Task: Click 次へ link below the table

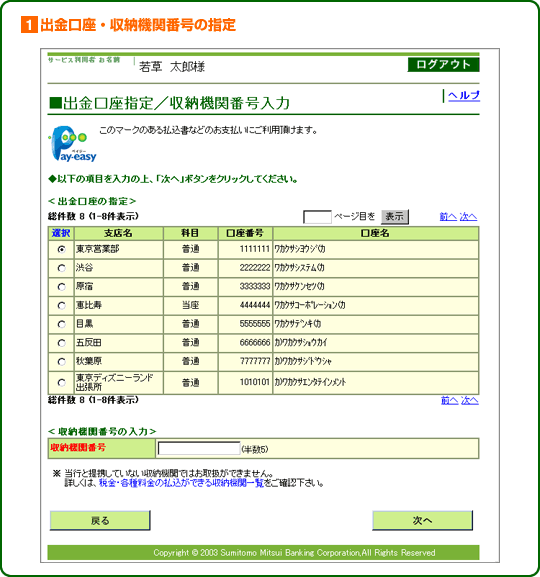Action: pos(470,400)
